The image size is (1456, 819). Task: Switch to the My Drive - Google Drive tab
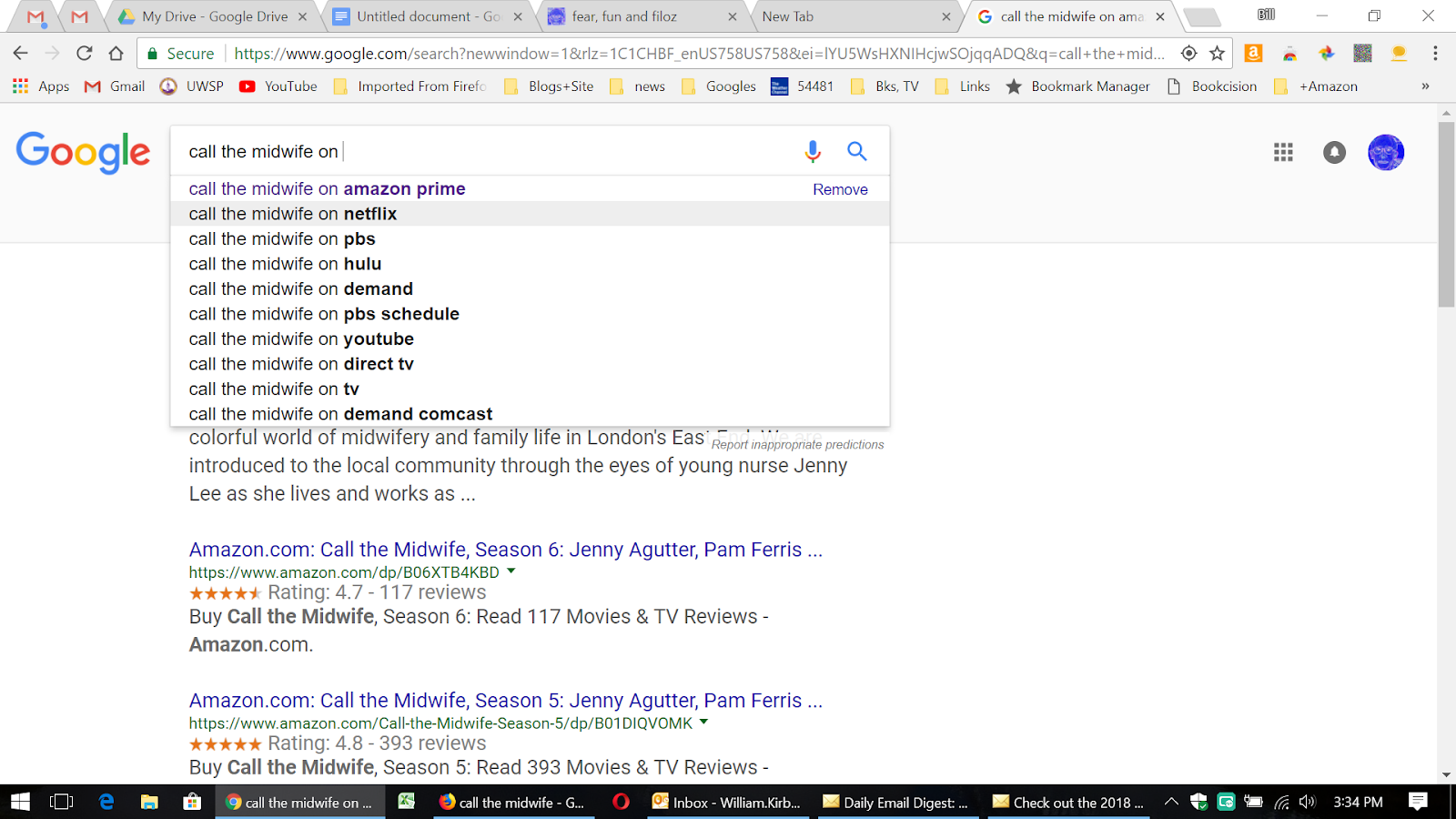(213, 16)
